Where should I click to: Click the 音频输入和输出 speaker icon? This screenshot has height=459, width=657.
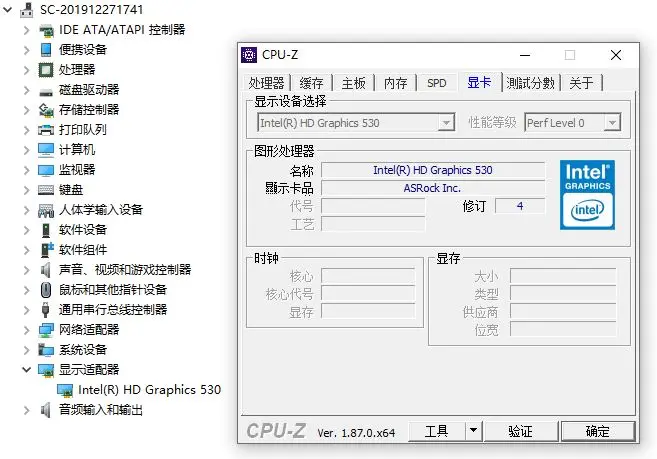[46, 410]
